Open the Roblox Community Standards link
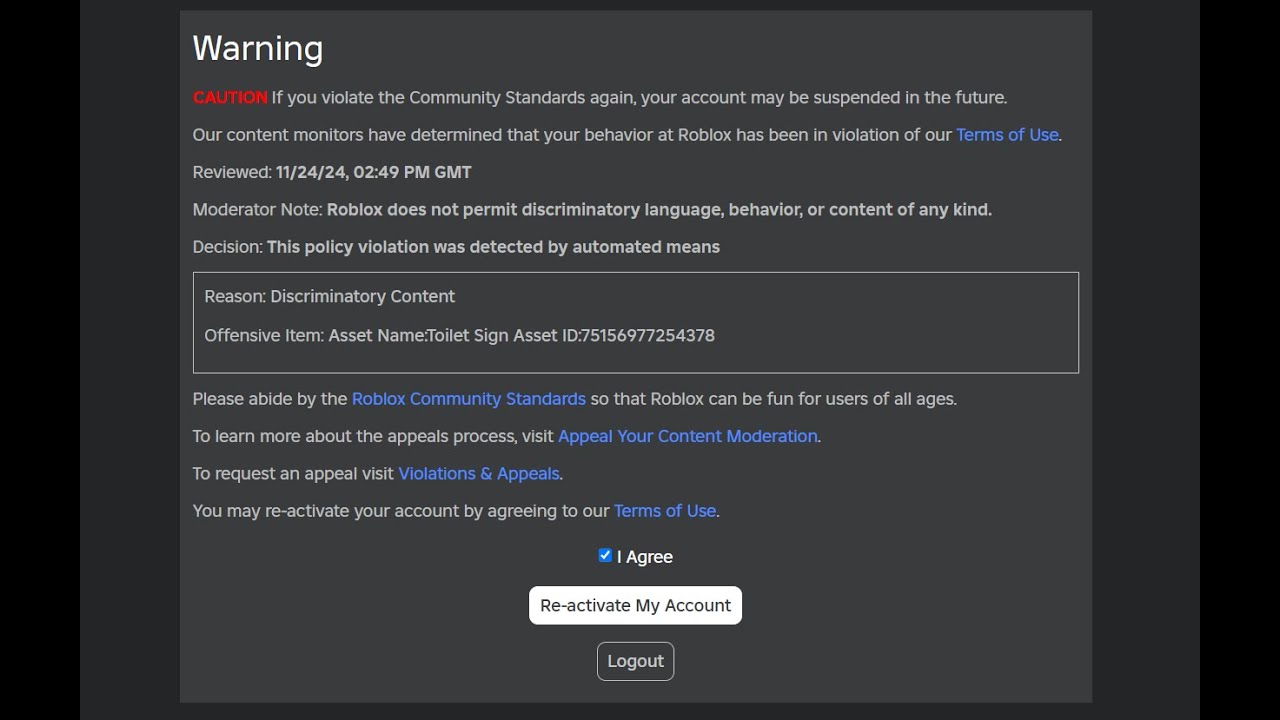Viewport: 1280px width, 720px height. pyautogui.click(x=468, y=399)
